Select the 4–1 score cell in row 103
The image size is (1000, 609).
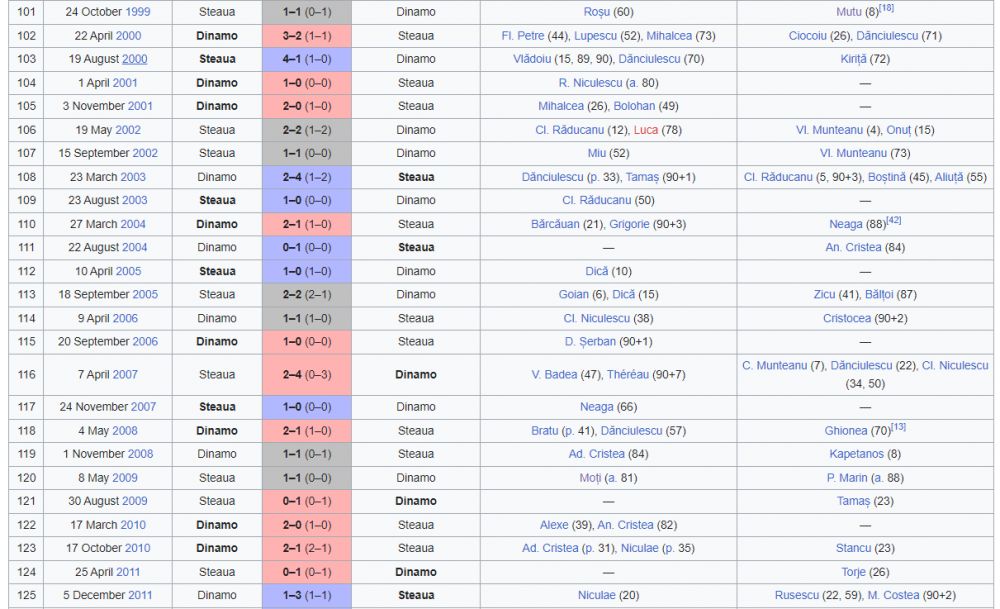click(307, 59)
